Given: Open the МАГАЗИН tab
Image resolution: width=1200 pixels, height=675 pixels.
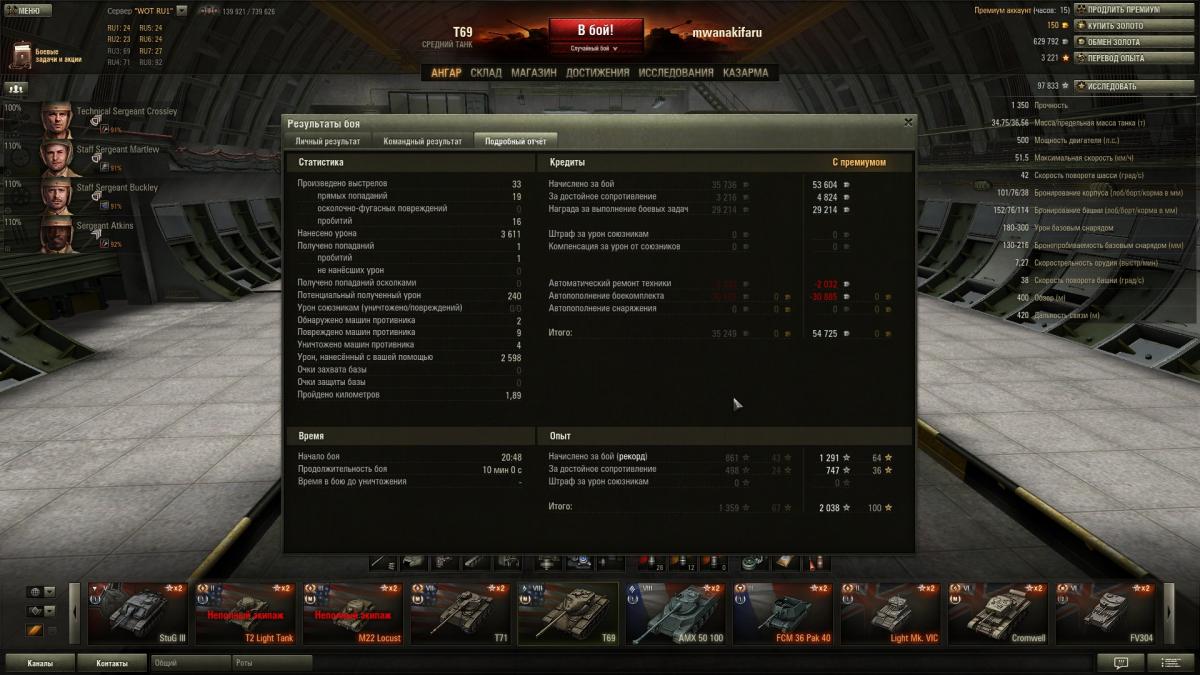Looking at the screenshot, I should tap(534, 73).
